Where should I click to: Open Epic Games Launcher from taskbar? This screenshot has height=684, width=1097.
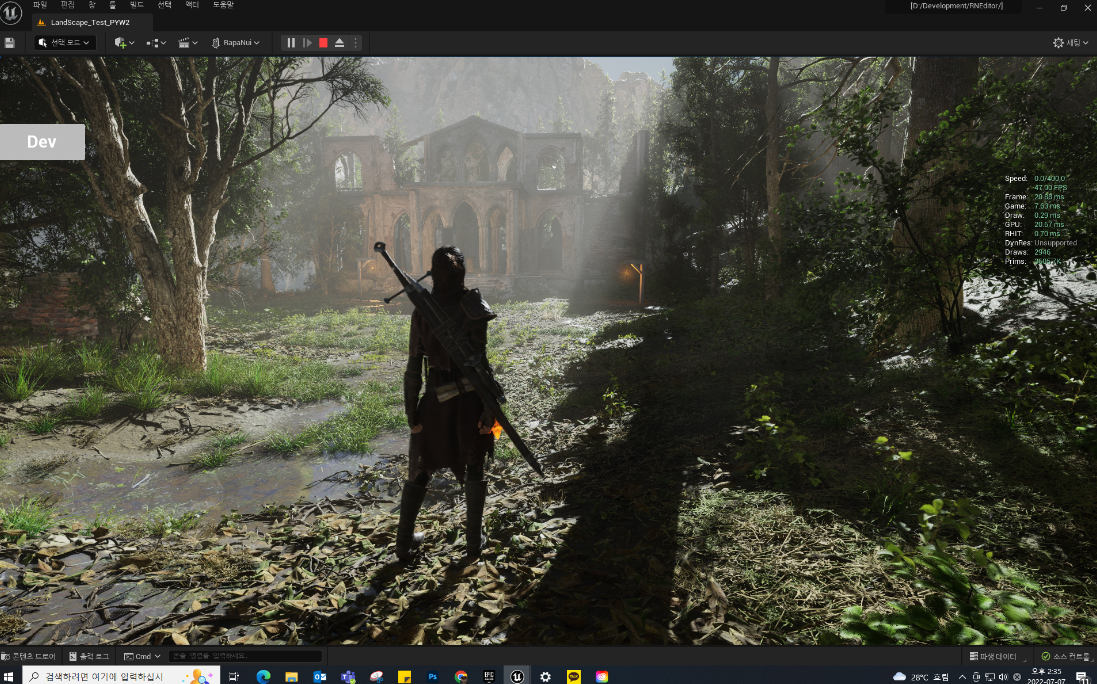click(489, 676)
